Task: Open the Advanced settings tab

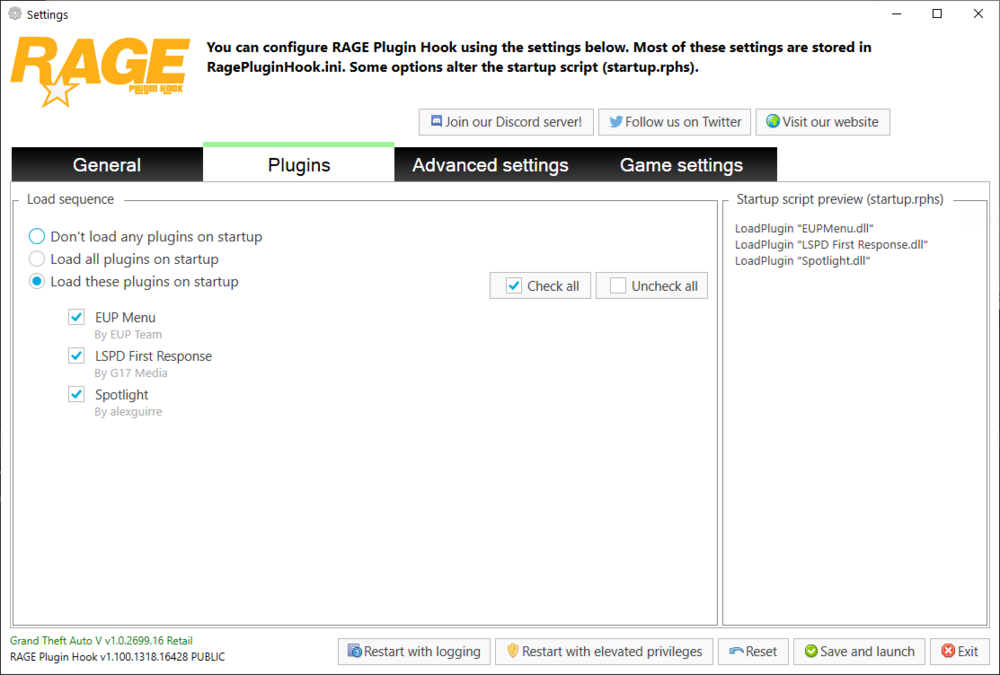Action: pos(490,165)
